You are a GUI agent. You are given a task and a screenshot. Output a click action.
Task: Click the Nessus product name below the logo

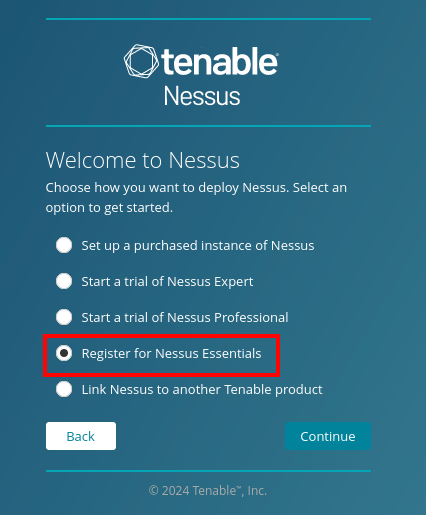pos(202,96)
